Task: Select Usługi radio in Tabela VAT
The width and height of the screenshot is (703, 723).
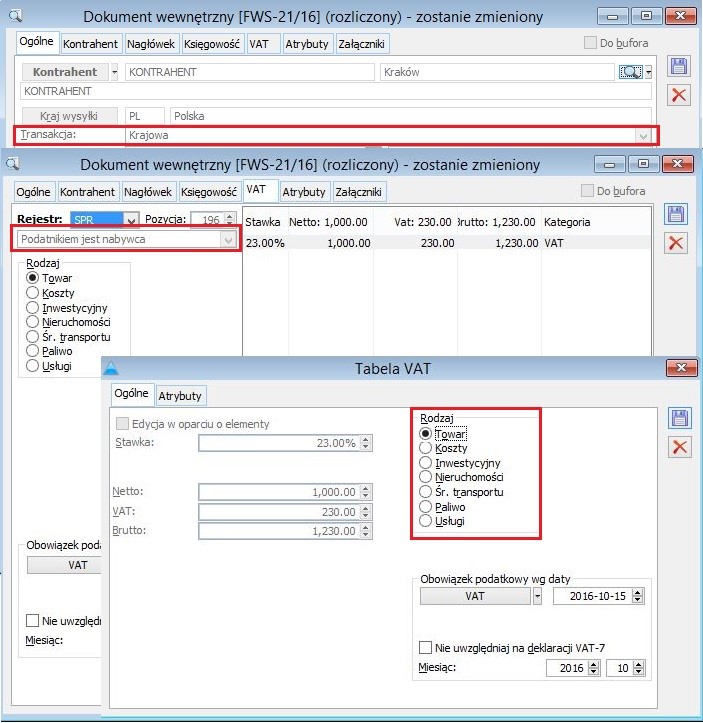Action: [425, 521]
